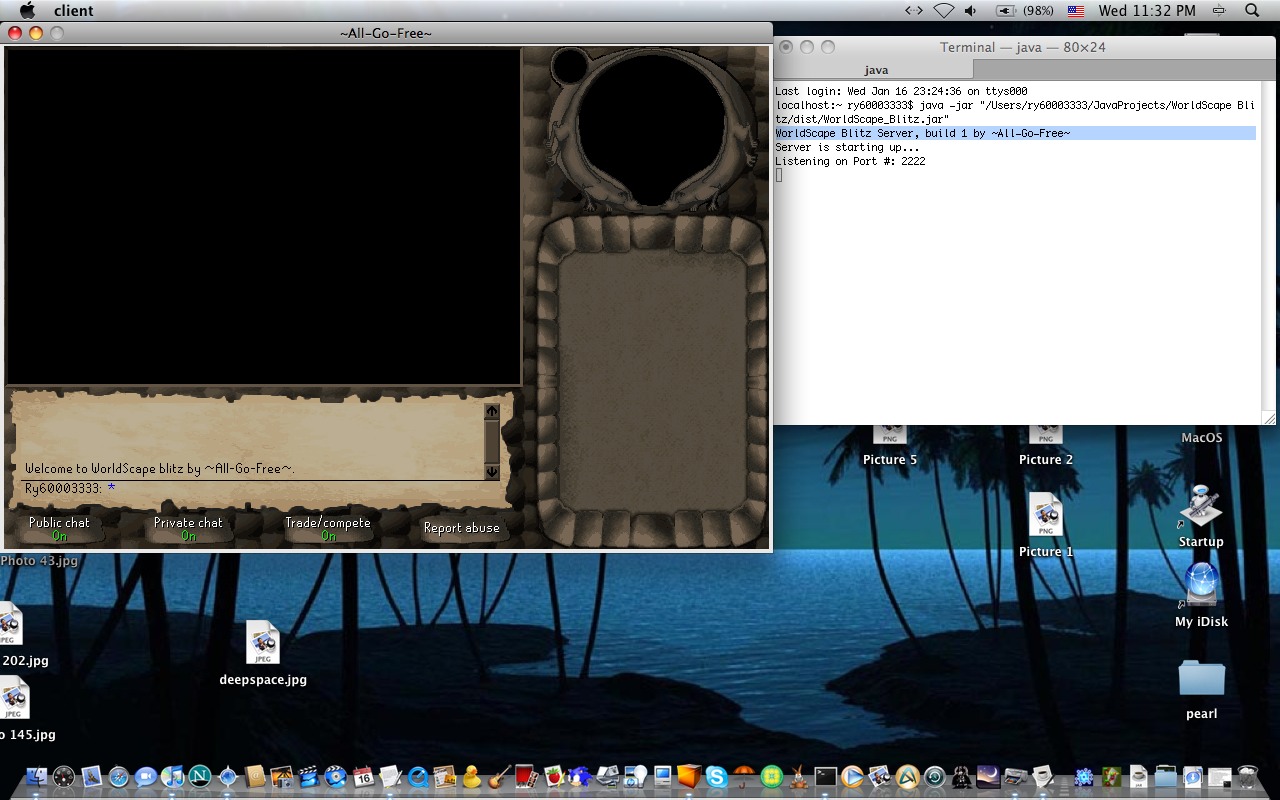Click the round minimap area in the game client
Image resolution: width=1280 pixels, height=800 pixels.
(x=651, y=129)
